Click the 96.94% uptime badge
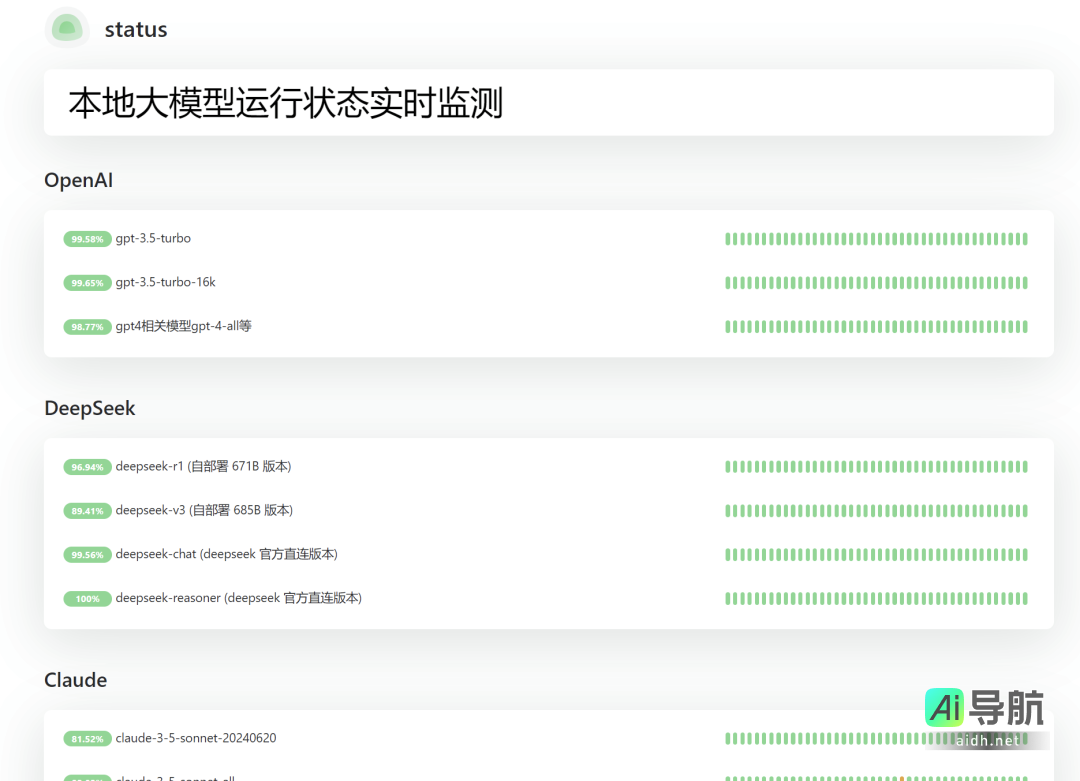Image resolution: width=1080 pixels, height=781 pixels. tap(87, 467)
